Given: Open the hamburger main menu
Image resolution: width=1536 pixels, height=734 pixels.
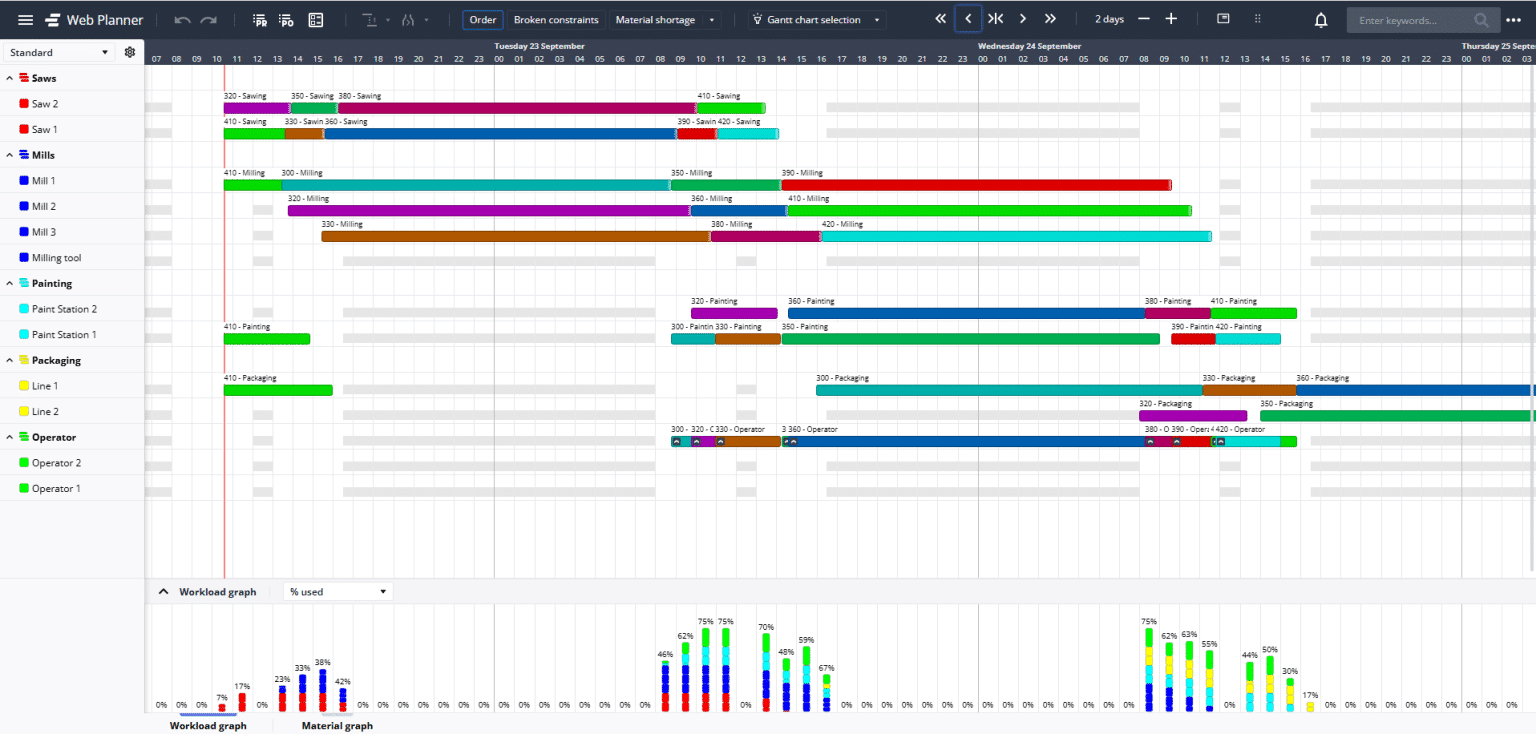Looking at the screenshot, I should click(25, 20).
